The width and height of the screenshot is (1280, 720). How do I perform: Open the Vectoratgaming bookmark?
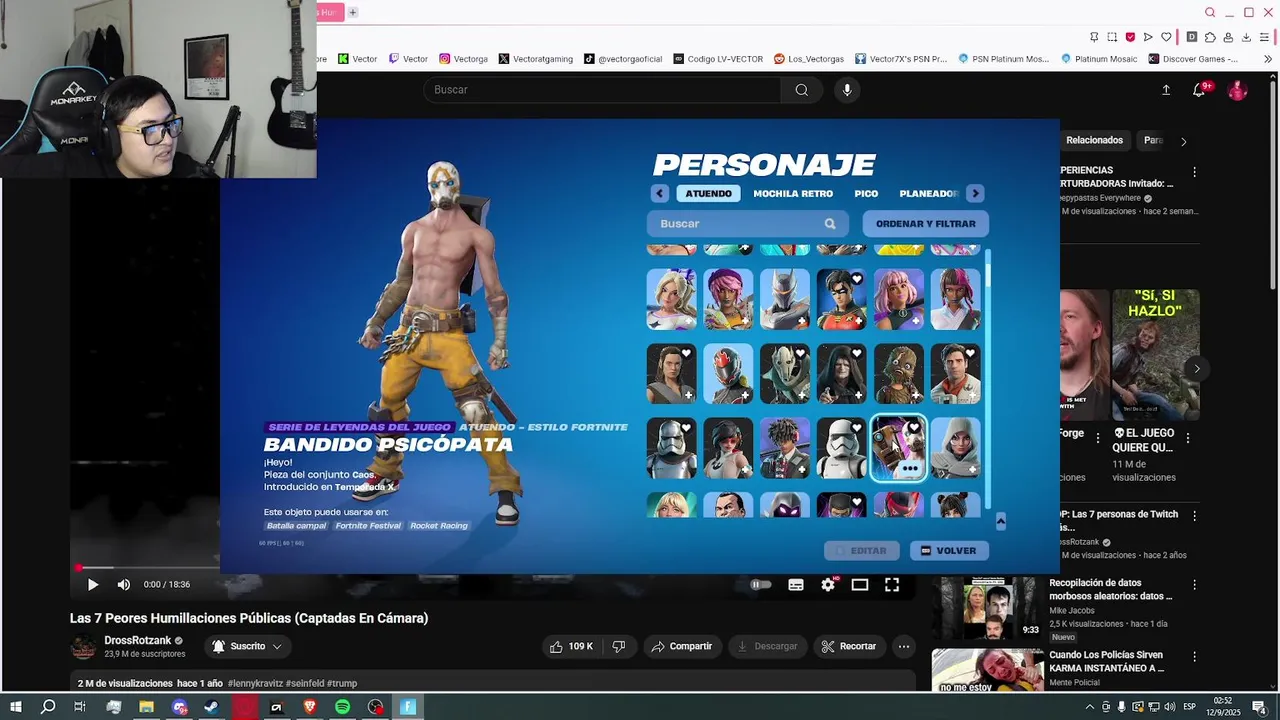coord(536,59)
